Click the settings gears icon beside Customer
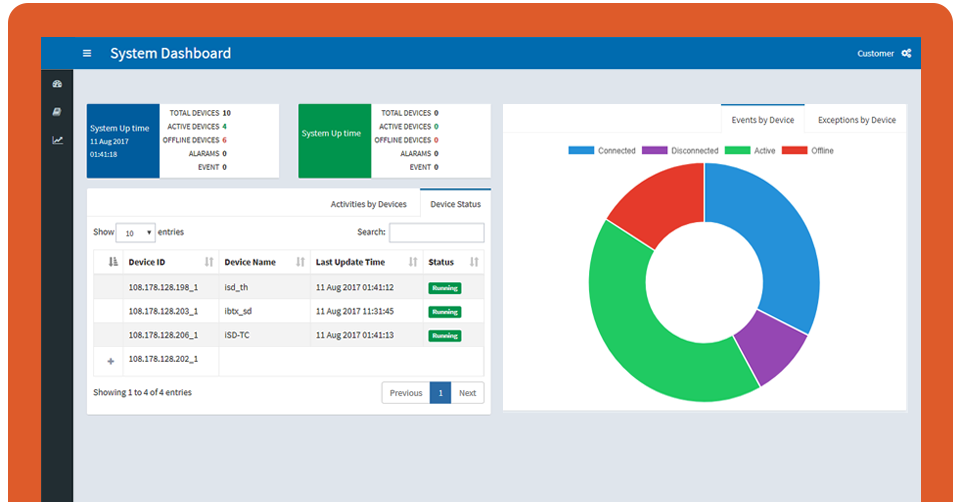Viewport: 965px width, 502px height. (x=906, y=54)
